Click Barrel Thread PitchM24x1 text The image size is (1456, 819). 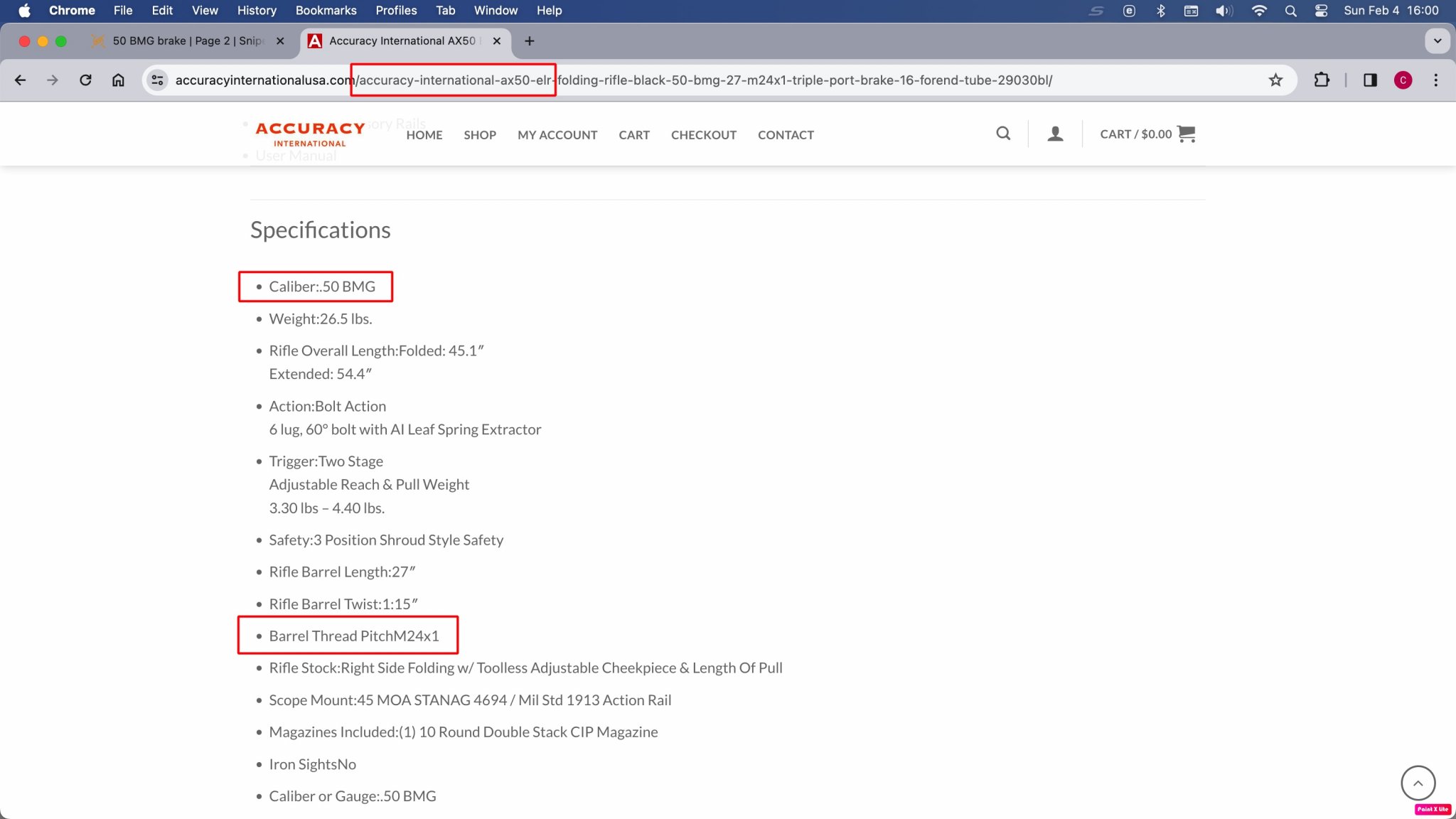(x=354, y=636)
